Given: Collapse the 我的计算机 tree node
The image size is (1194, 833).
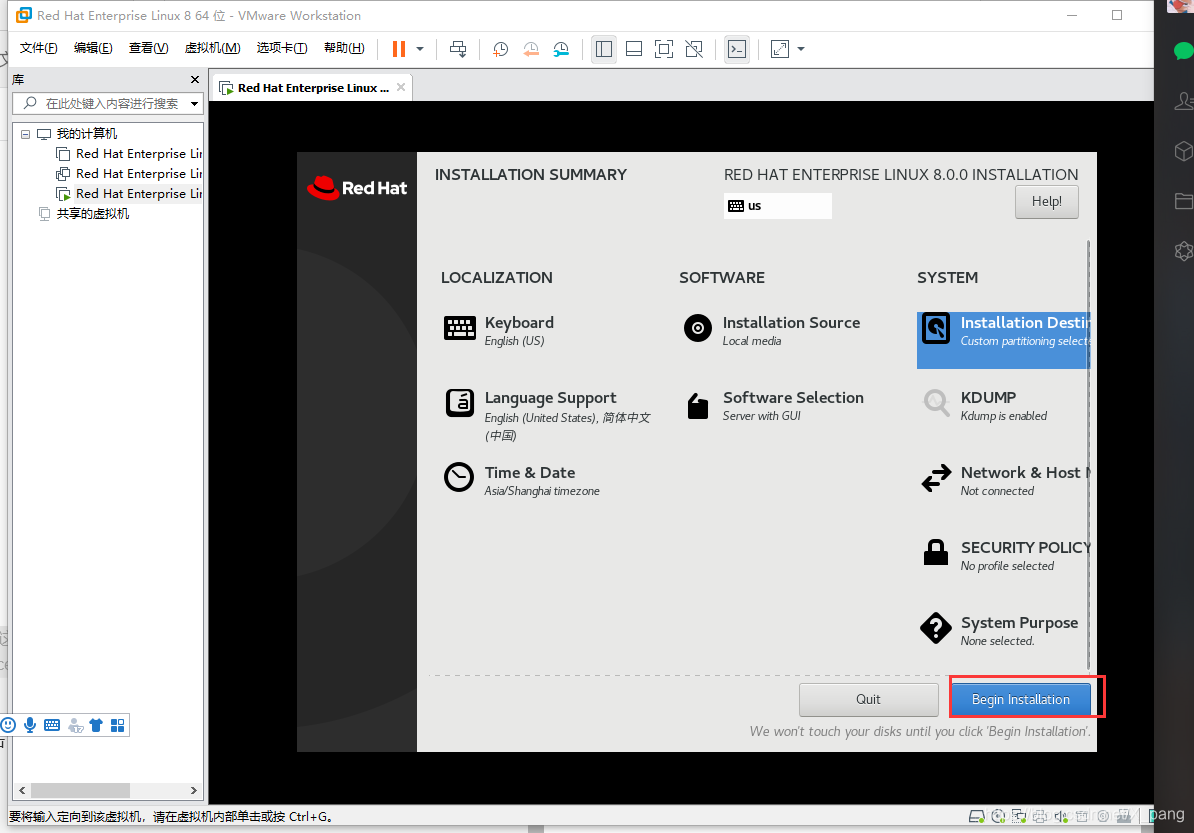Looking at the screenshot, I should pyautogui.click(x=25, y=134).
